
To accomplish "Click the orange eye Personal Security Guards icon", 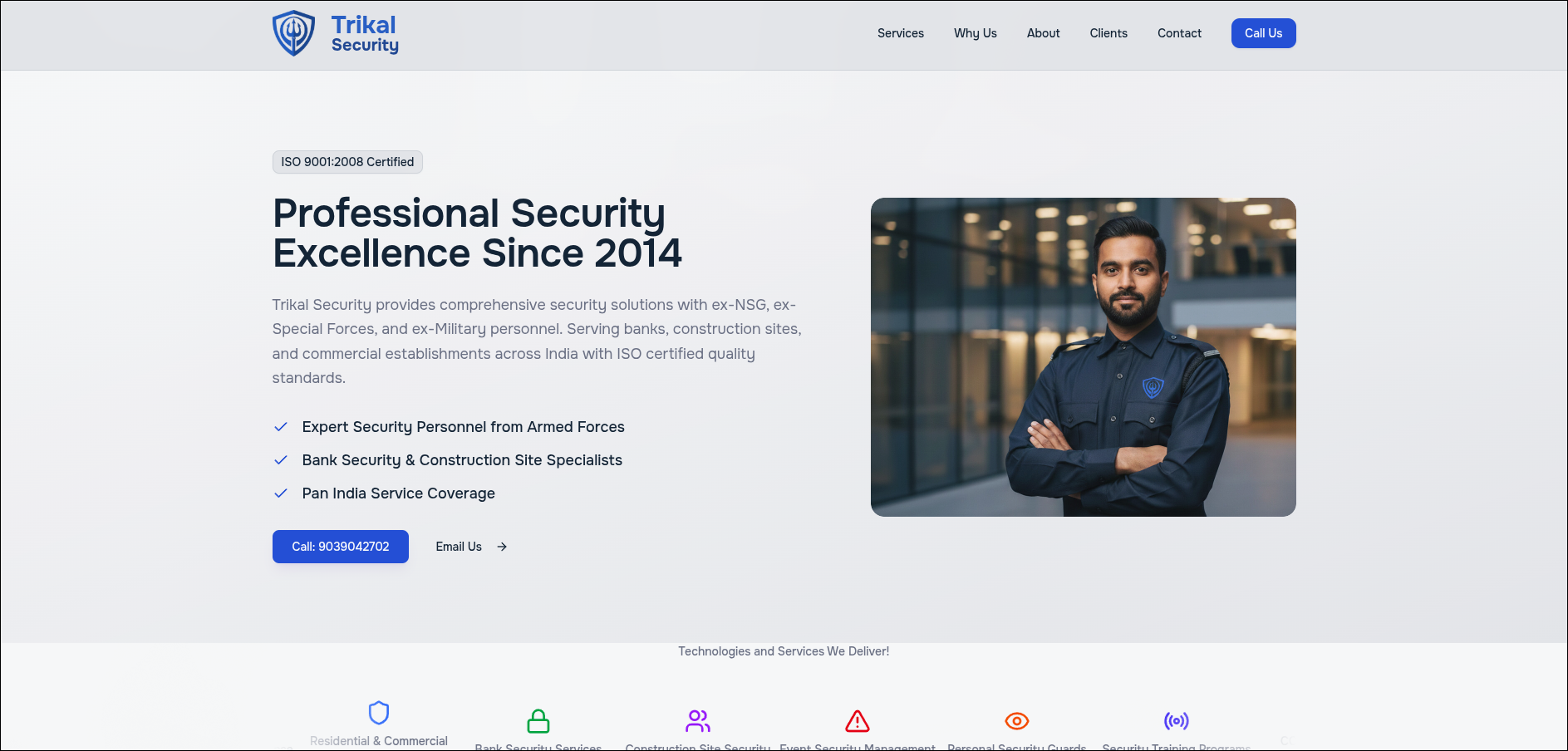I will coord(1017,721).
